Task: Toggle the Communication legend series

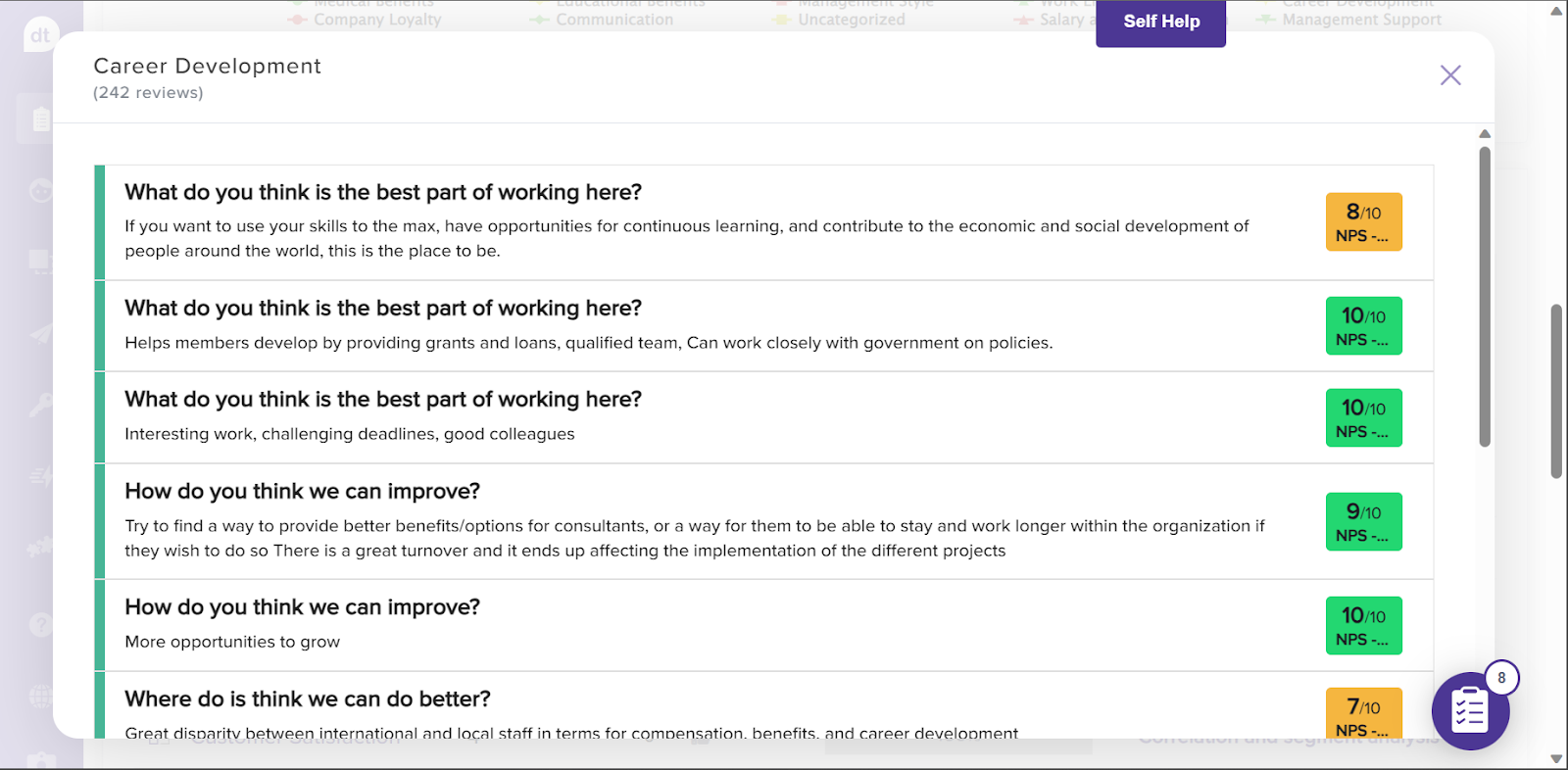Action: tap(614, 20)
